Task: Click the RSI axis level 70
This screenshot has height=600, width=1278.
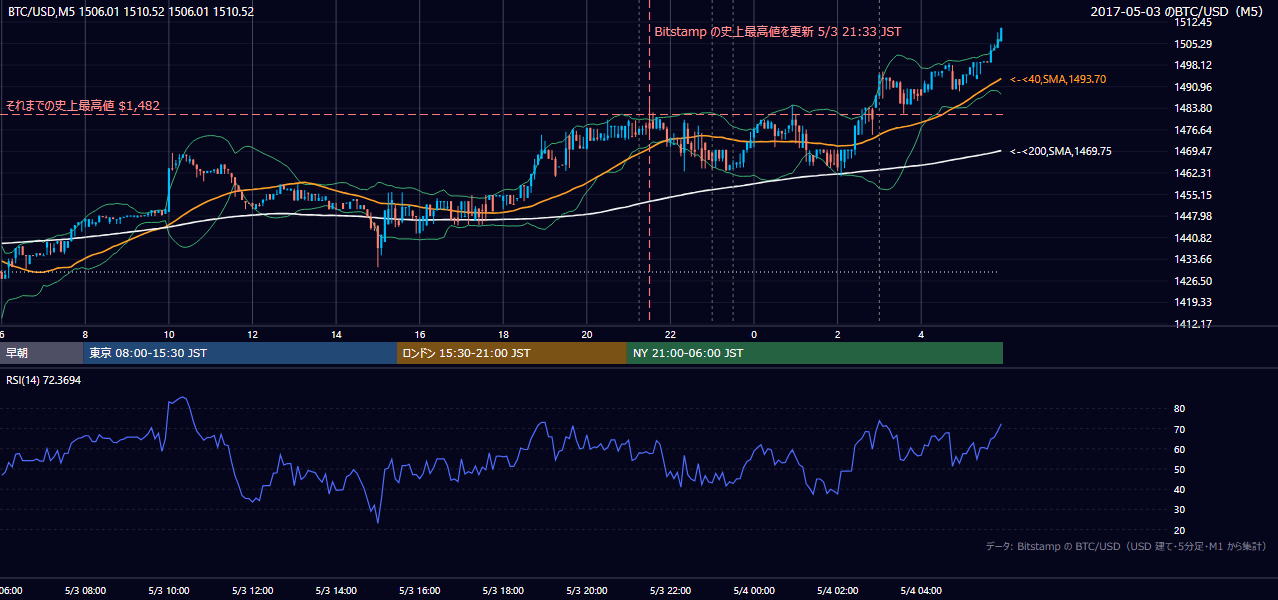Action: (1179, 430)
